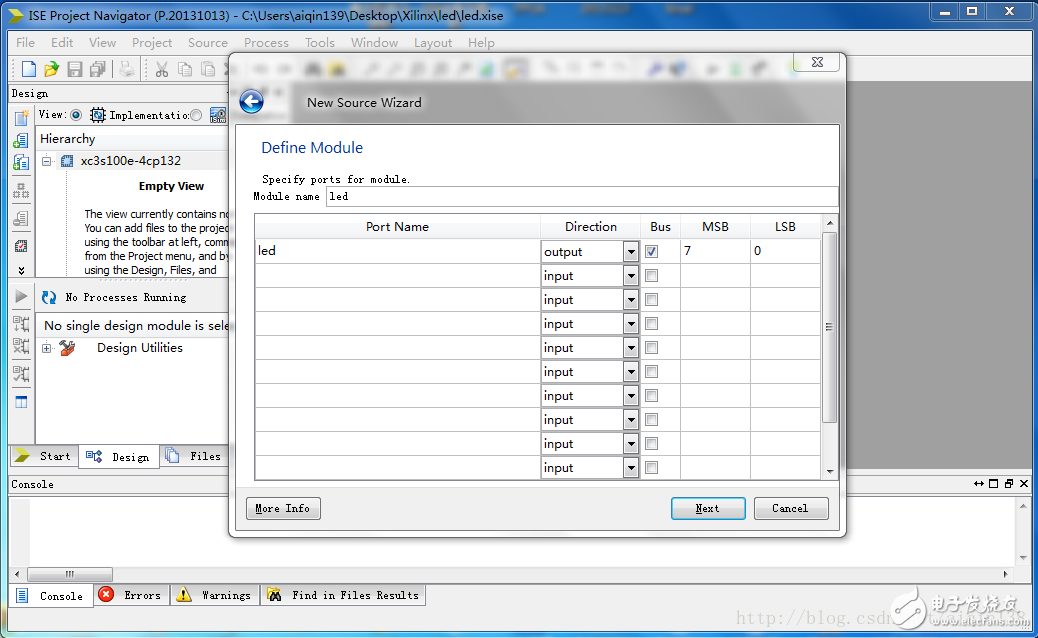Click the Paste icon in the toolbar
The image size is (1038, 638).
[x=210, y=69]
